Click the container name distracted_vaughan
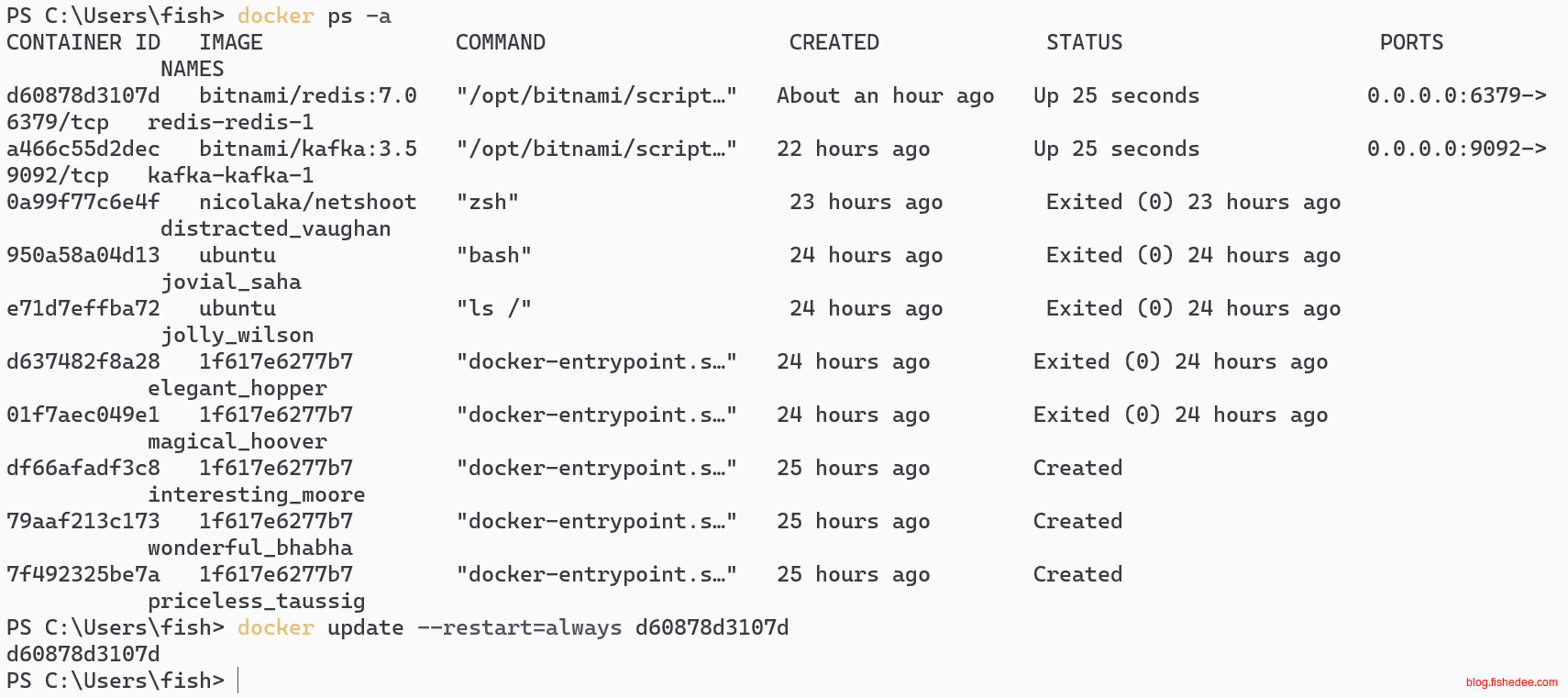The height and width of the screenshot is (698, 1568). coord(275,228)
